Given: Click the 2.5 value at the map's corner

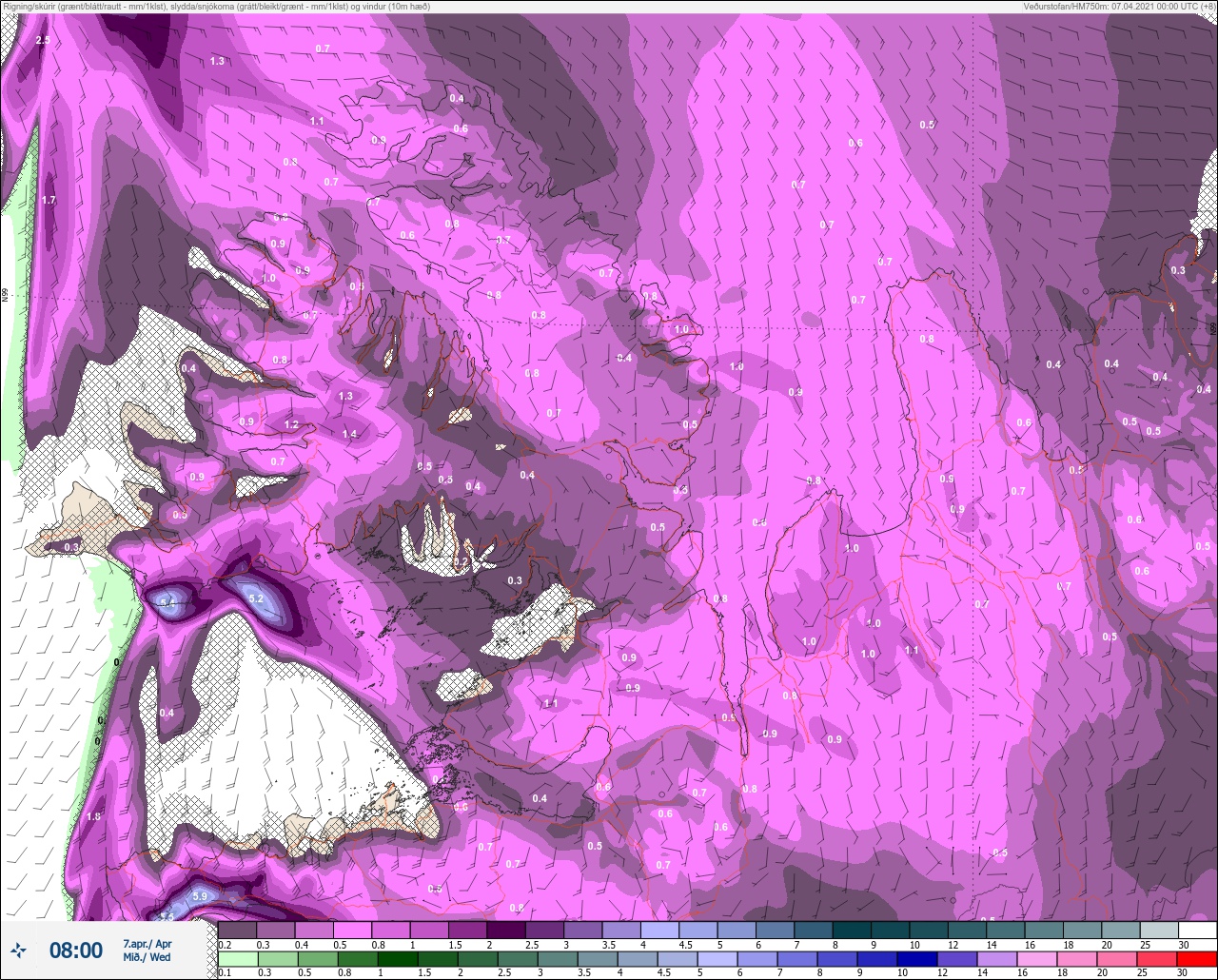Looking at the screenshot, I should 43,40.
